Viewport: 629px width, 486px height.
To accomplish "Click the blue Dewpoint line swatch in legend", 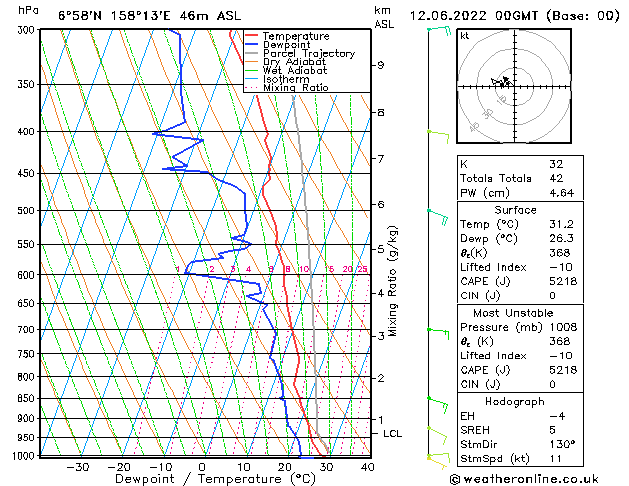I will 252,45.
